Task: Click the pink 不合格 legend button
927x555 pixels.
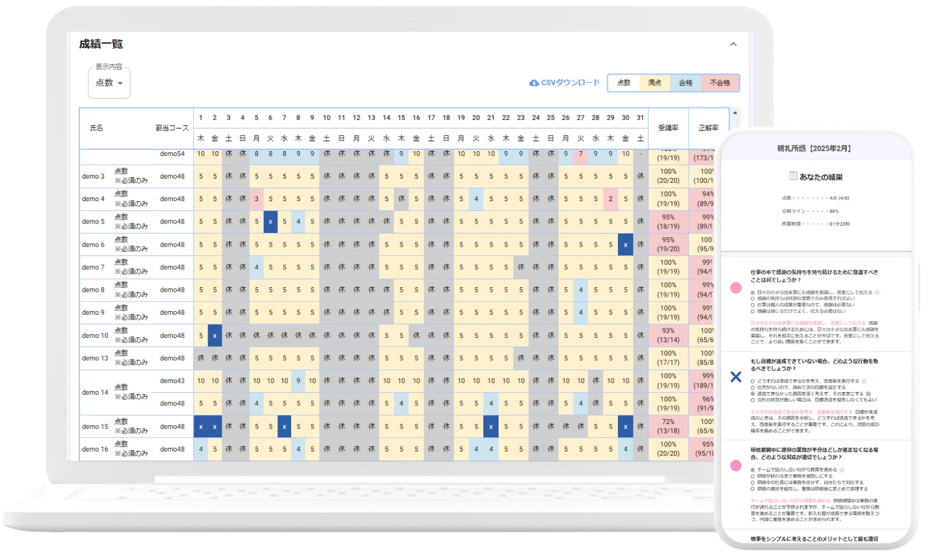Action: pyautogui.click(x=720, y=83)
